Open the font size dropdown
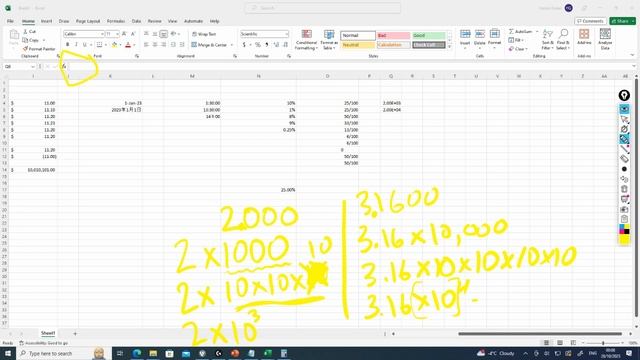 click(x=117, y=34)
